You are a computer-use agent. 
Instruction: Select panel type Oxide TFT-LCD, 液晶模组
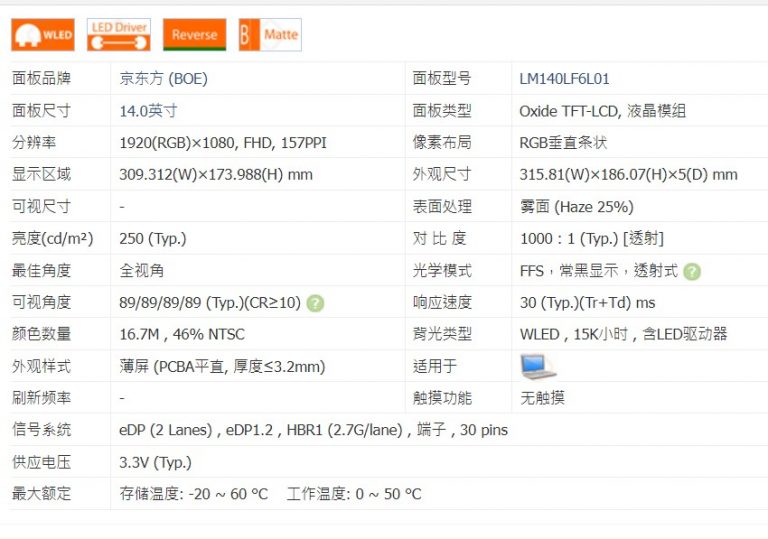(x=602, y=111)
